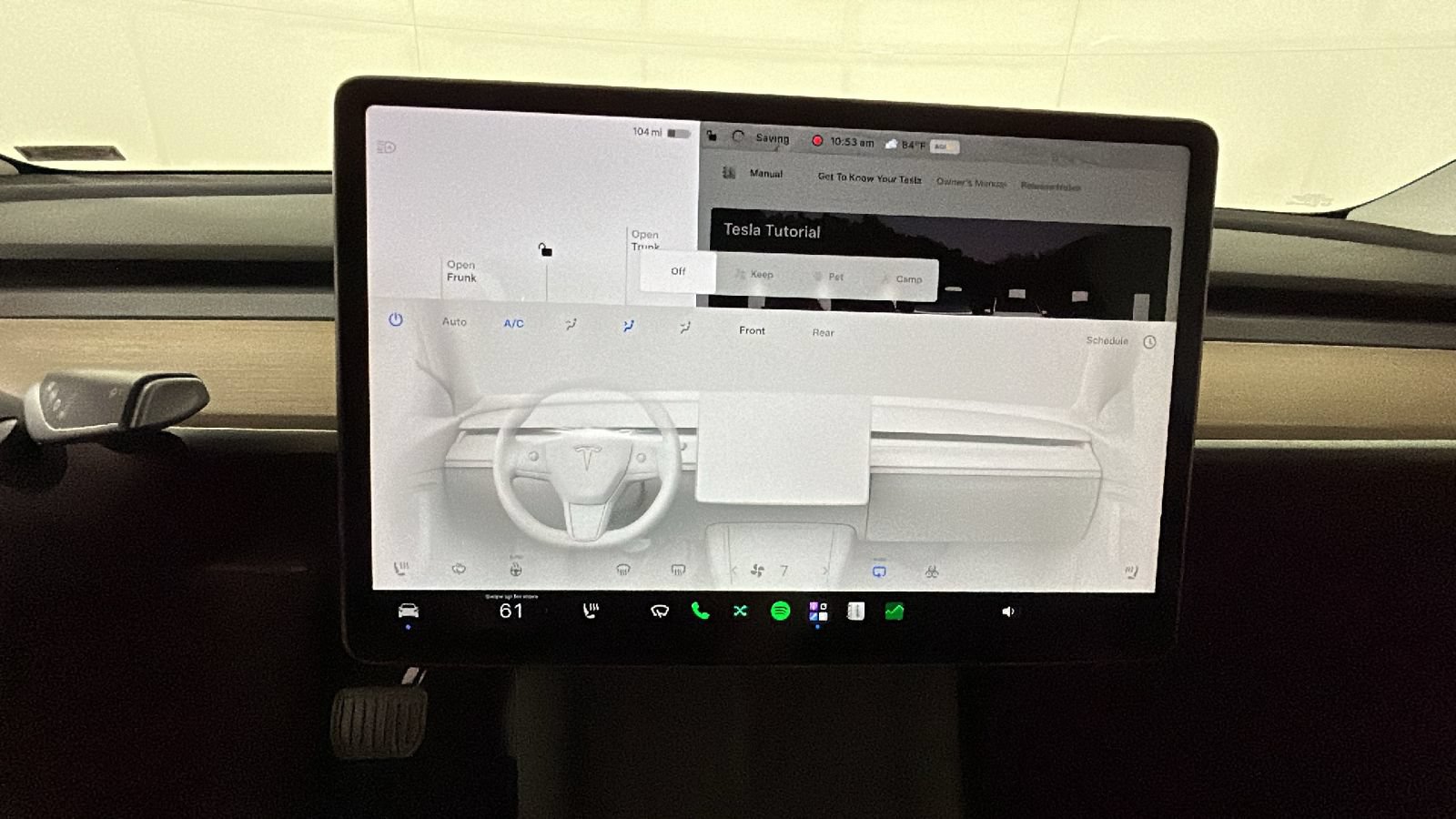Viewport: 1456px width, 819px height.
Task: Turn climate power off
Action: (396, 320)
